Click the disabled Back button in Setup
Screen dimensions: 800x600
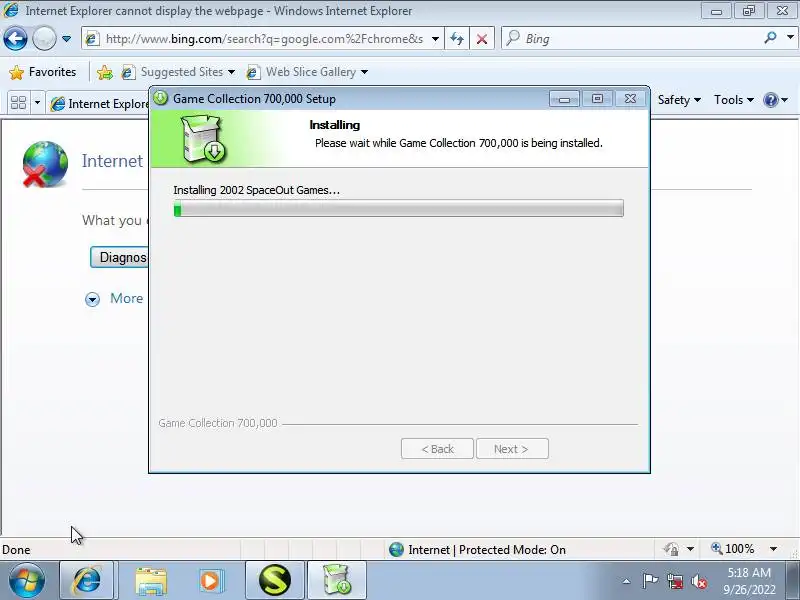tap(437, 449)
